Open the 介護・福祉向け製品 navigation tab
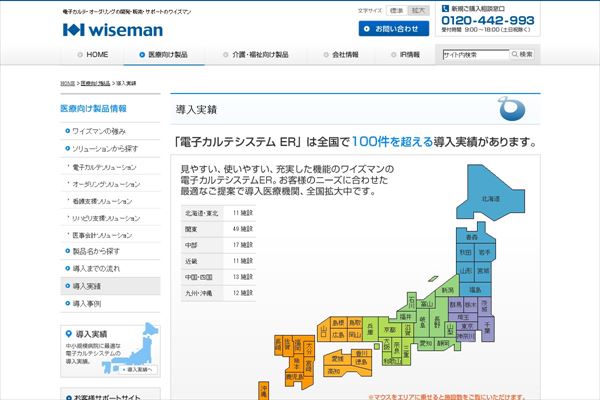 click(x=256, y=55)
